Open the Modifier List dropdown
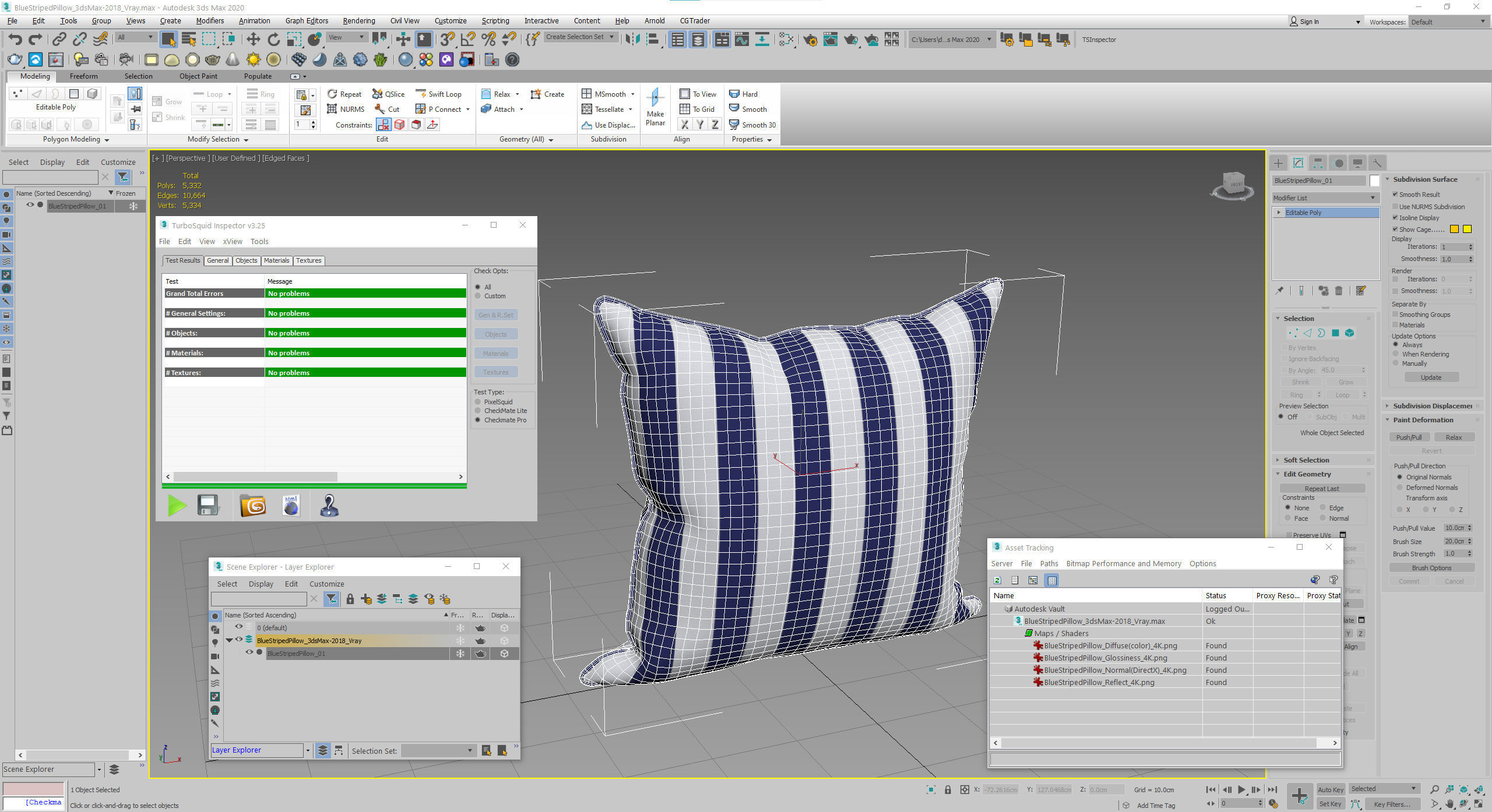Viewport: 1492px width, 812px height. 1325,198
